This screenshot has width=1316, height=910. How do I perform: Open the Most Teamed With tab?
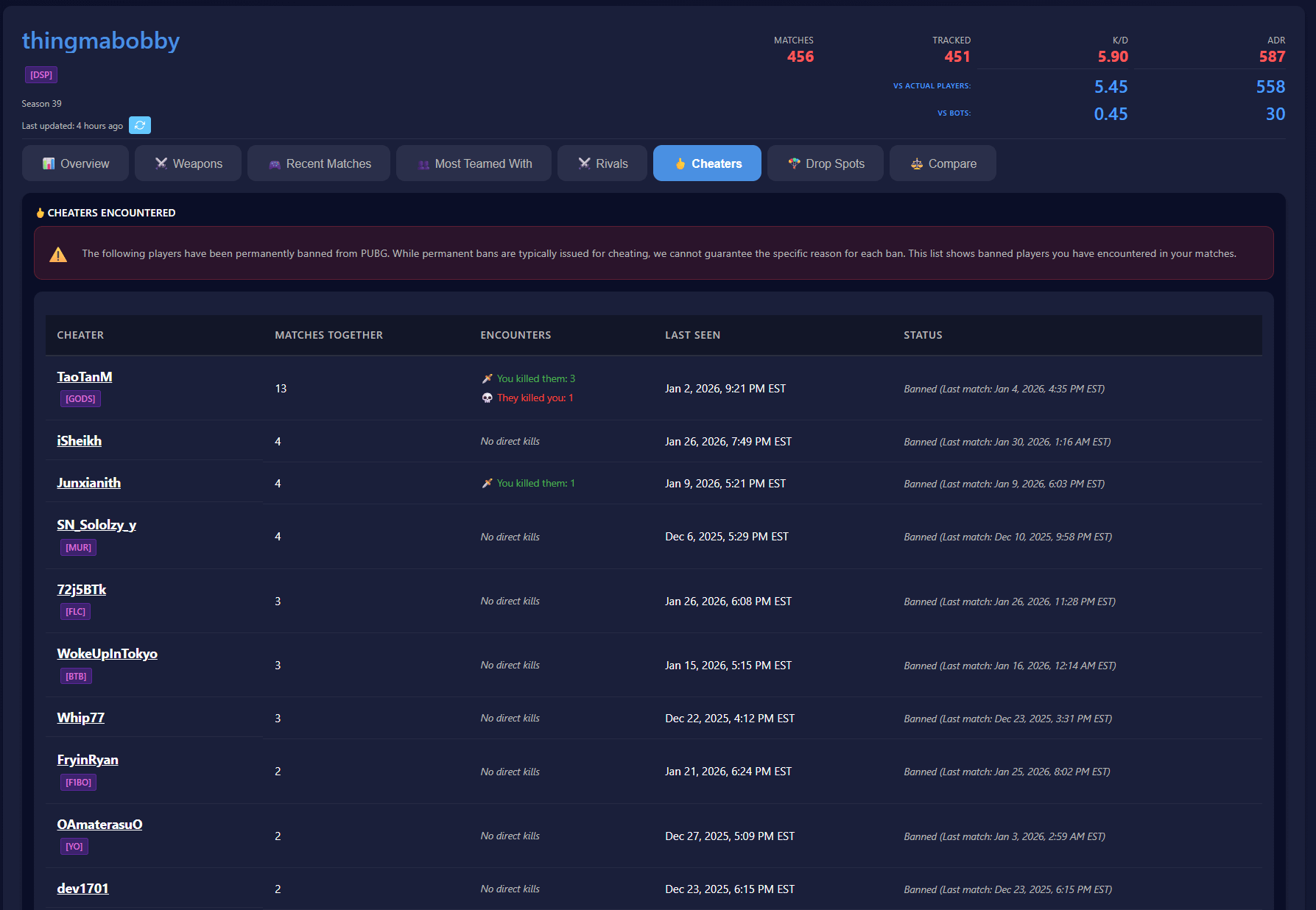coord(474,163)
